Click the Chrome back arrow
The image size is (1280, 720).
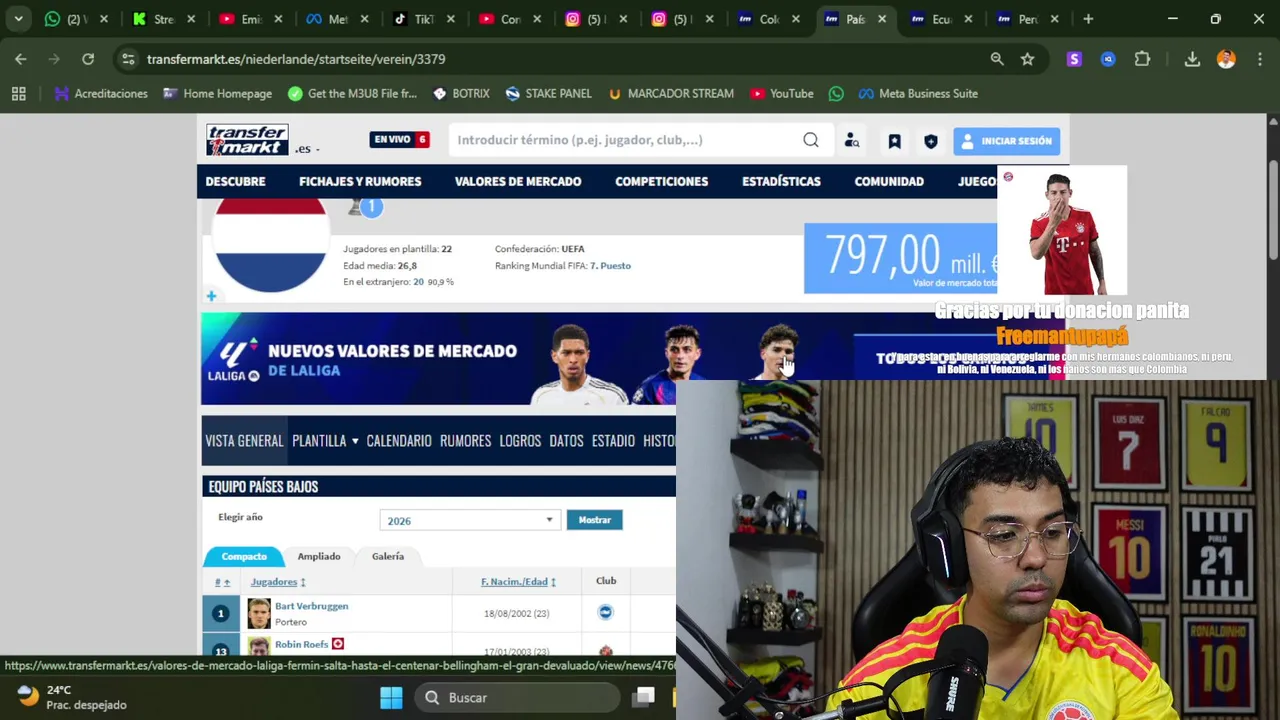tap(21, 59)
